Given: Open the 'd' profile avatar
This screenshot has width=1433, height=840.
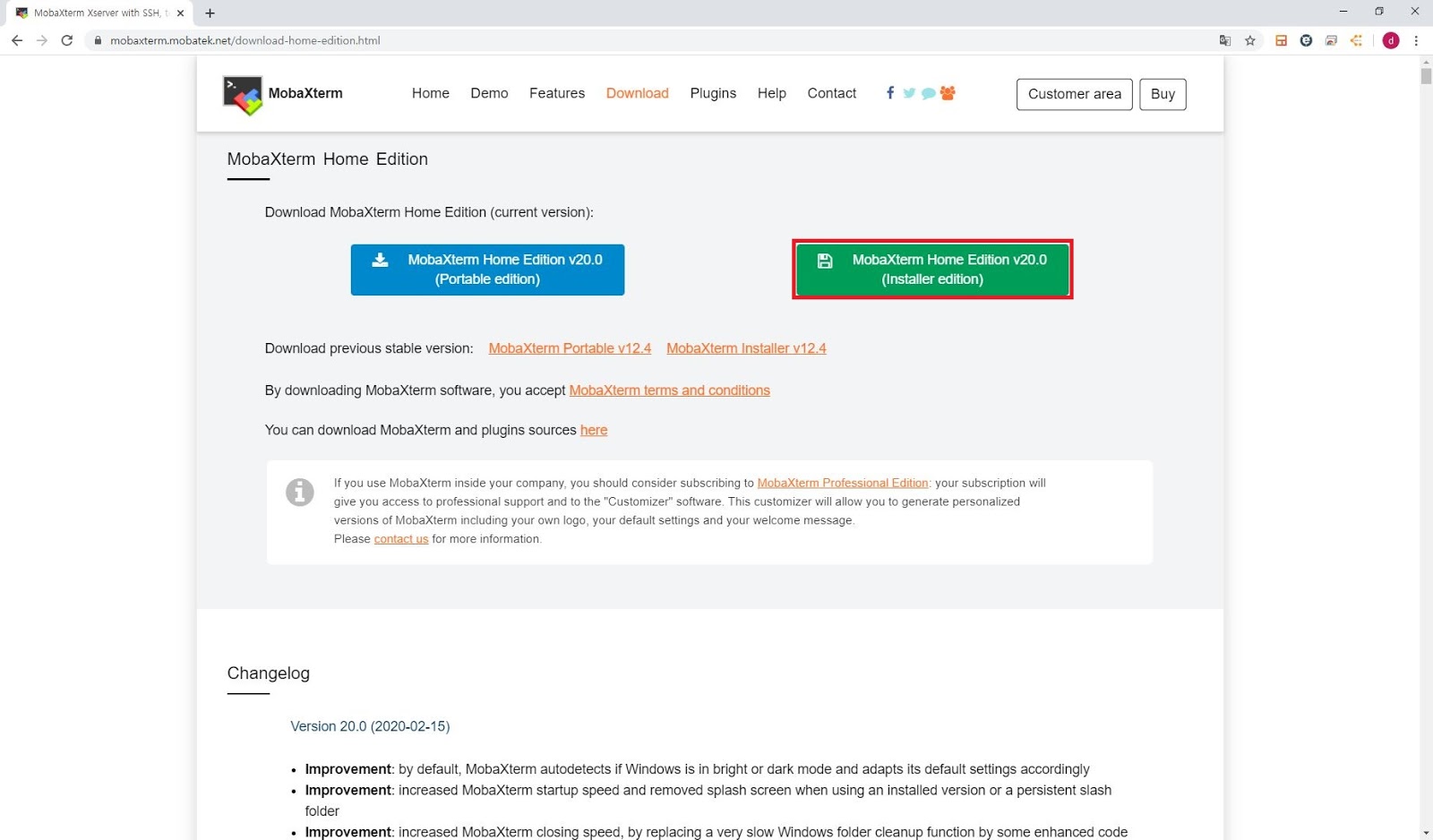Looking at the screenshot, I should pos(1391,40).
